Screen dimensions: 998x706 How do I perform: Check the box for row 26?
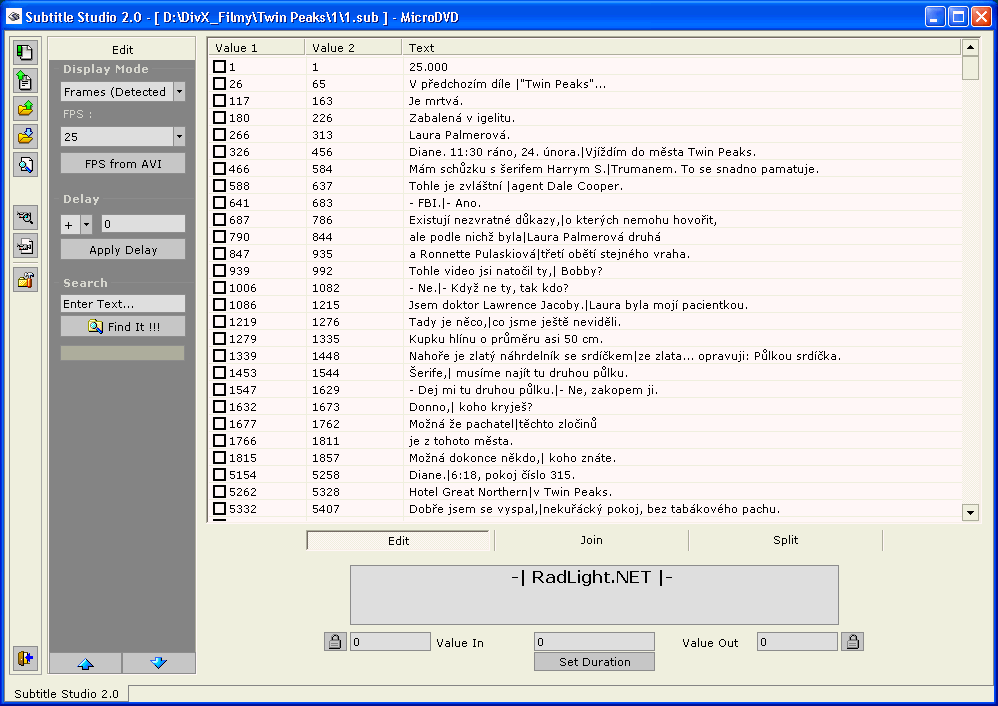220,83
